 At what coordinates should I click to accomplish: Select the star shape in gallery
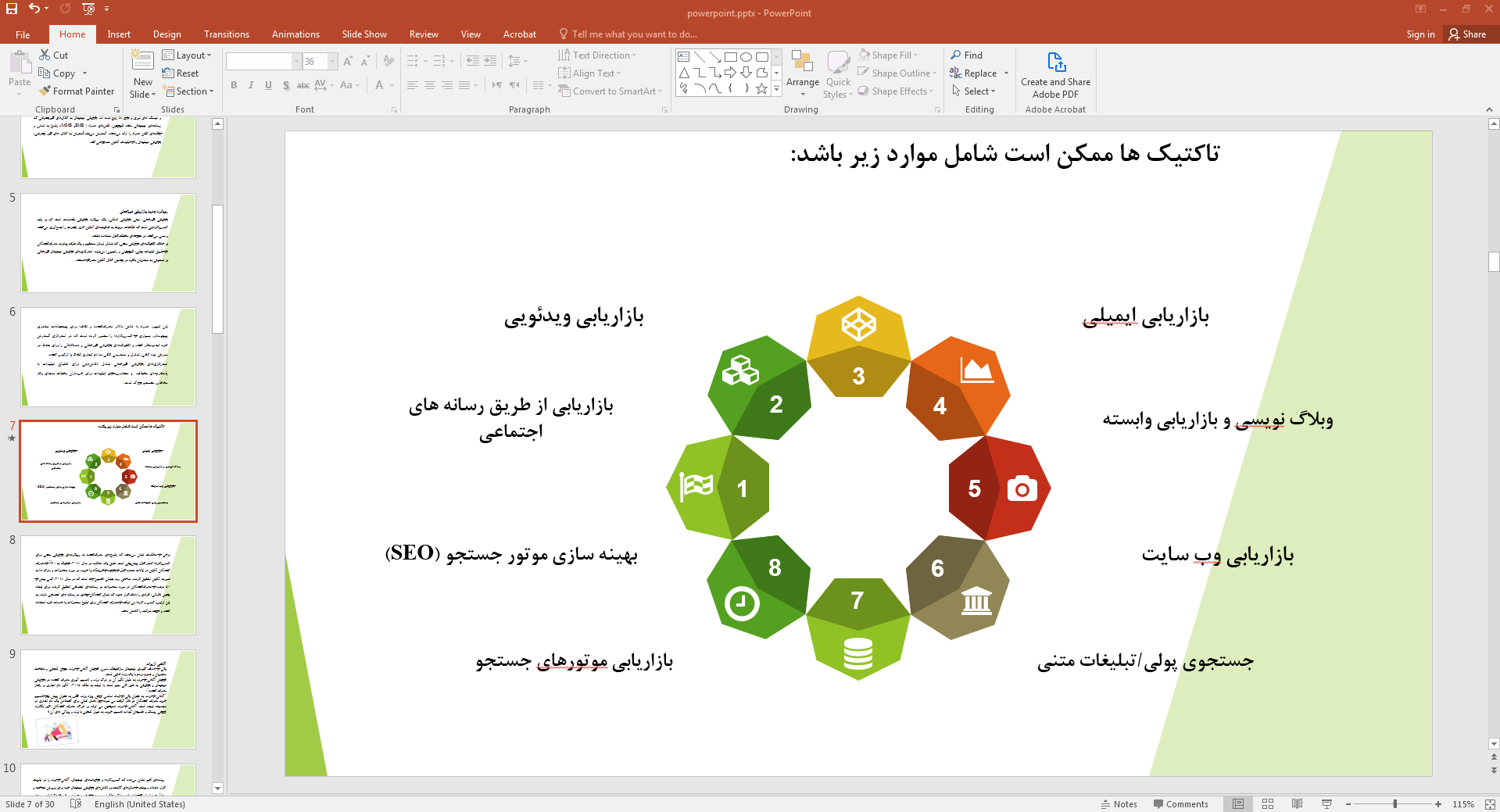(761, 88)
